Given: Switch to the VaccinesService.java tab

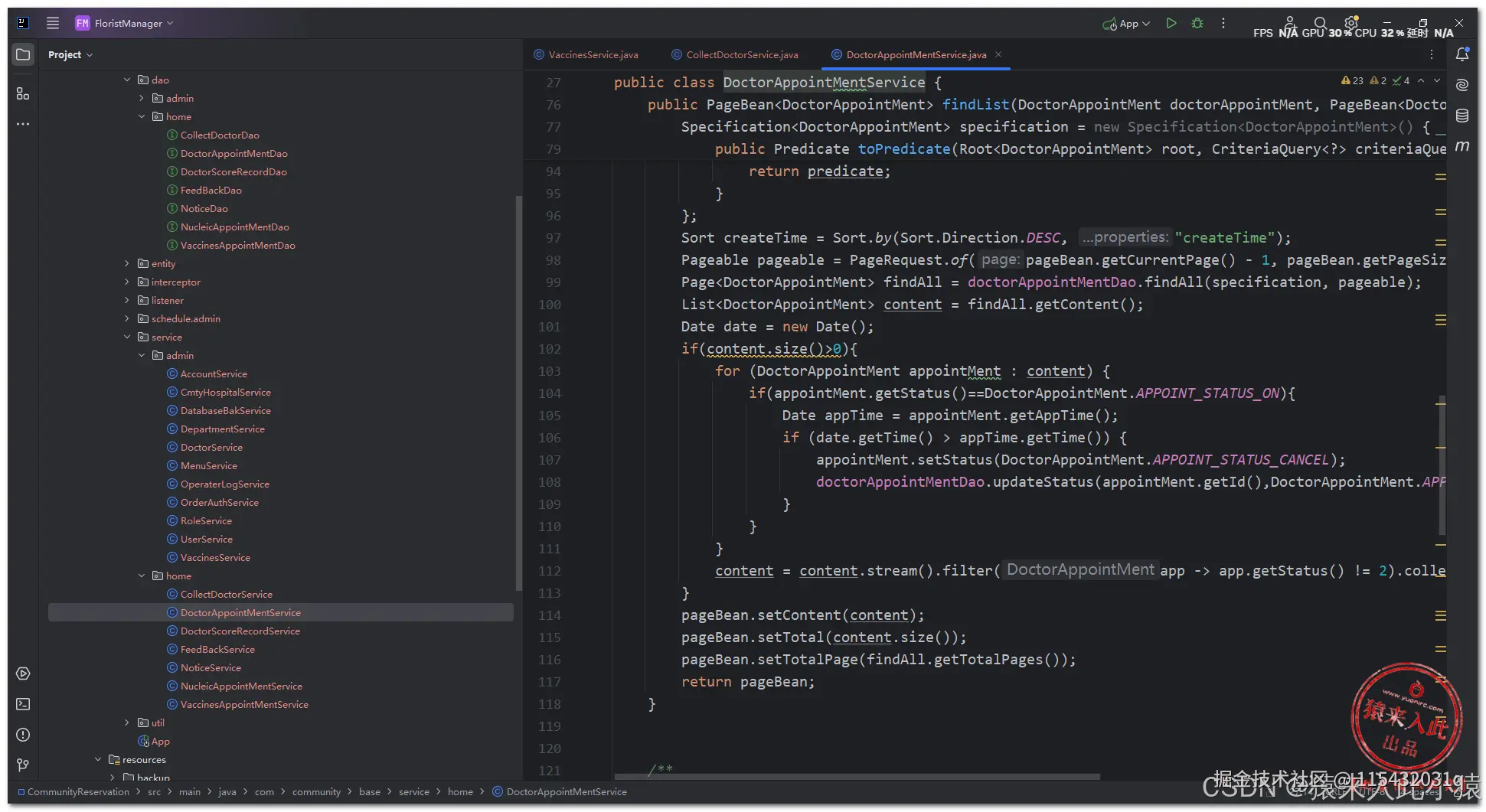Looking at the screenshot, I should [x=586, y=54].
